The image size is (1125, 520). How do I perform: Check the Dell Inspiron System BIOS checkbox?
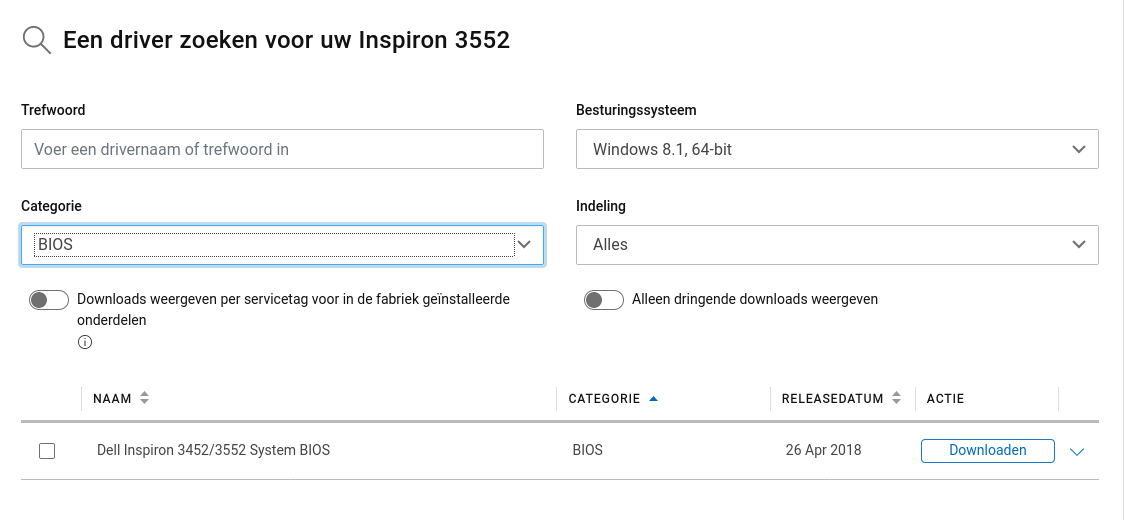(47, 450)
